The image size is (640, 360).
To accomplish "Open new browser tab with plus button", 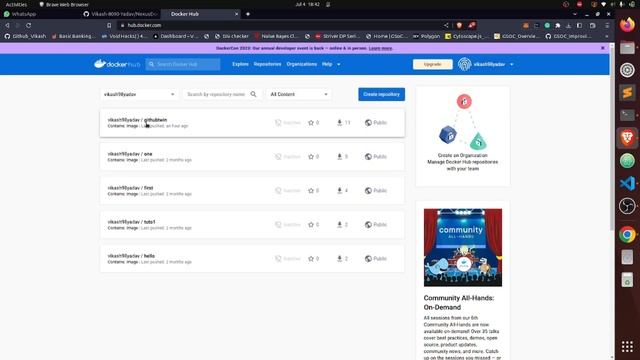I will coord(248,14).
